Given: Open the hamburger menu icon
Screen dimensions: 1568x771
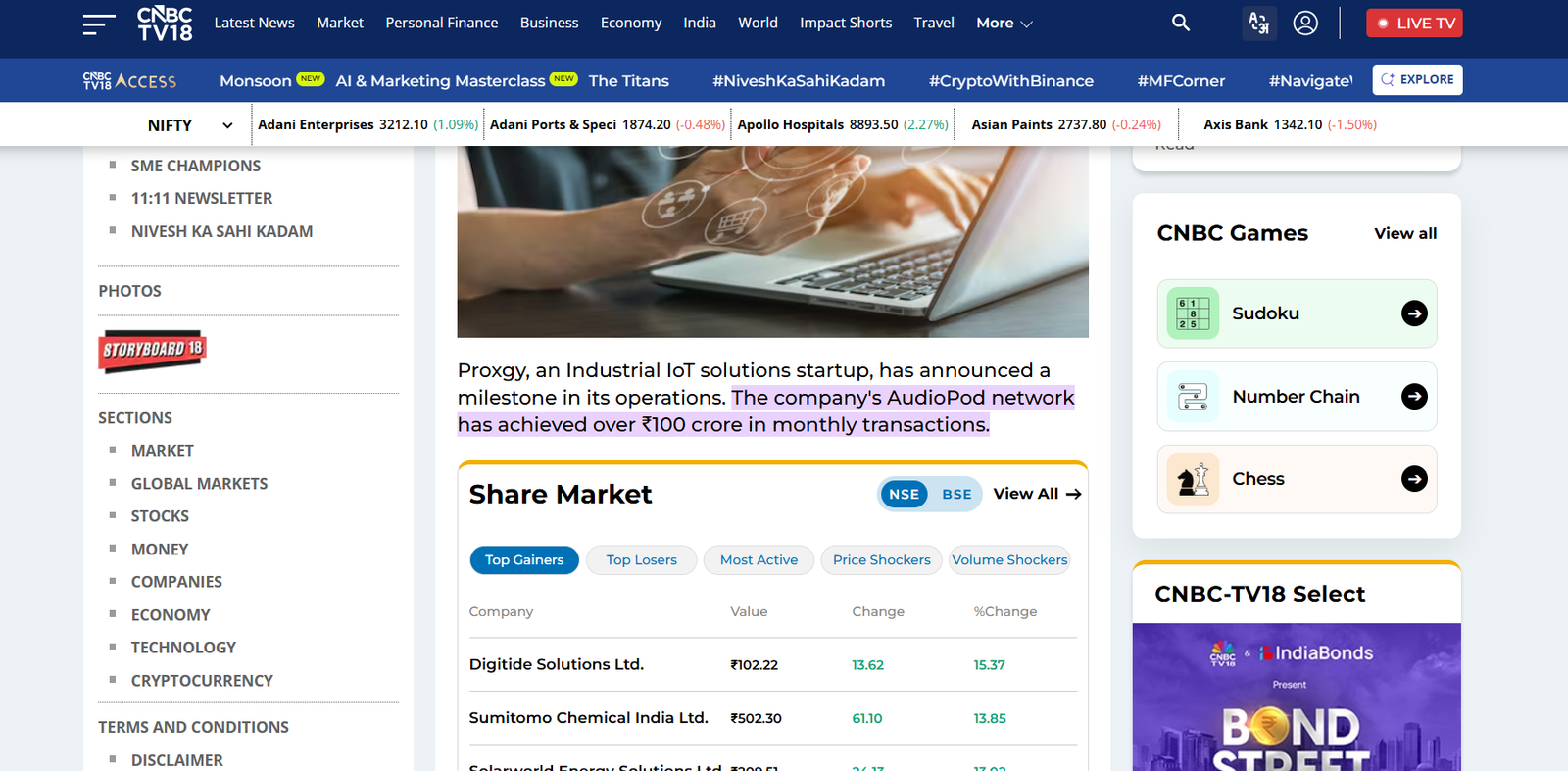Looking at the screenshot, I should [99, 24].
